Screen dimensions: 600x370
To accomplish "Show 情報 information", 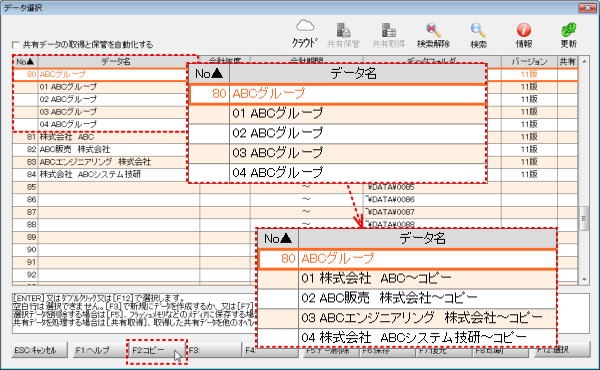I will coord(523,35).
